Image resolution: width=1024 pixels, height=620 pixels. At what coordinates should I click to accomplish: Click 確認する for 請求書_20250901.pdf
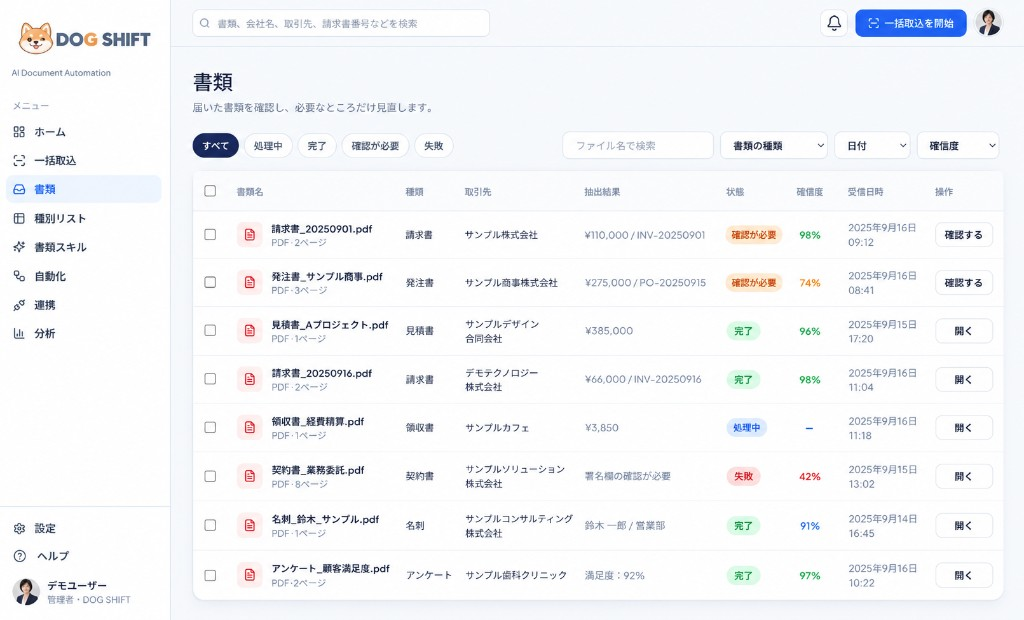(964, 235)
